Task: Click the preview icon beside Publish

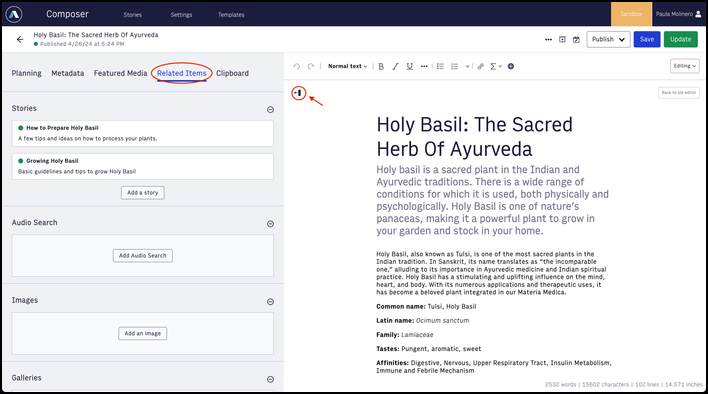Action: (x=562, y=40)
